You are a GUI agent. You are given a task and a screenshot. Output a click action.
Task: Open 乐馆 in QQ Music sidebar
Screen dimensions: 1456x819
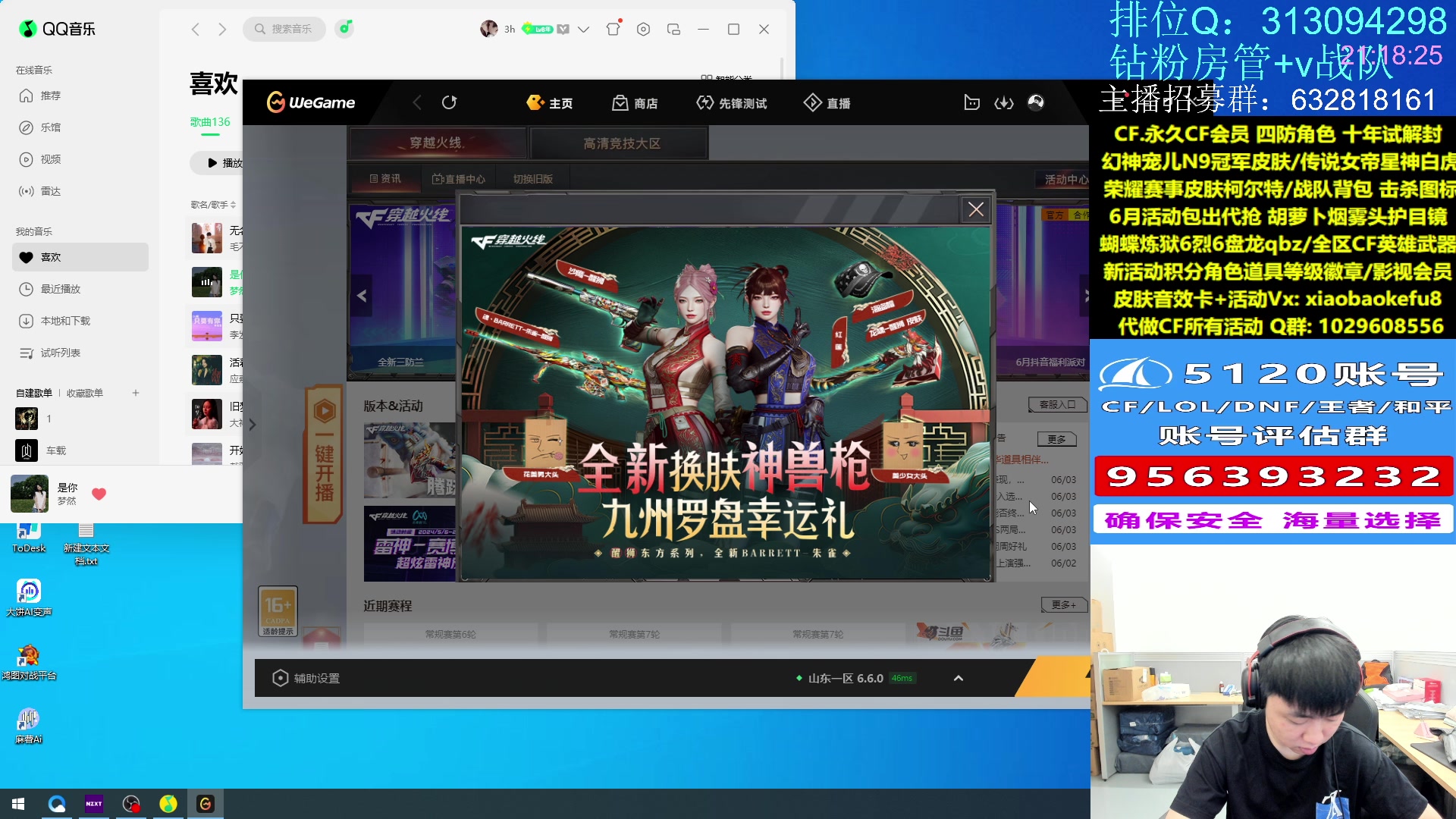(80, 127)
